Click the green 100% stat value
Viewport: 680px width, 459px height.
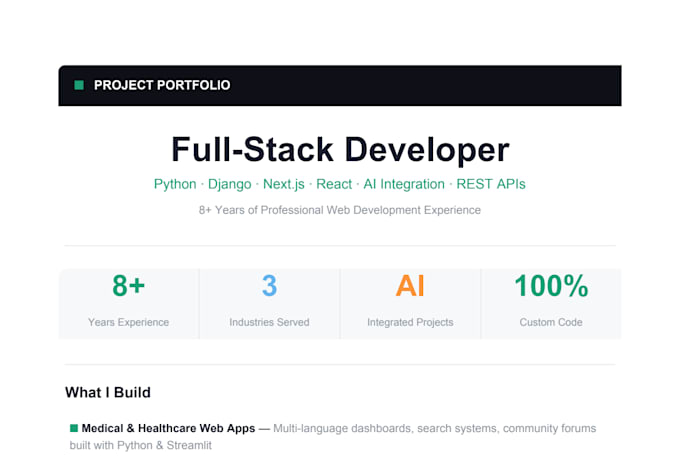pyautogui.click(x=551, y=285)
